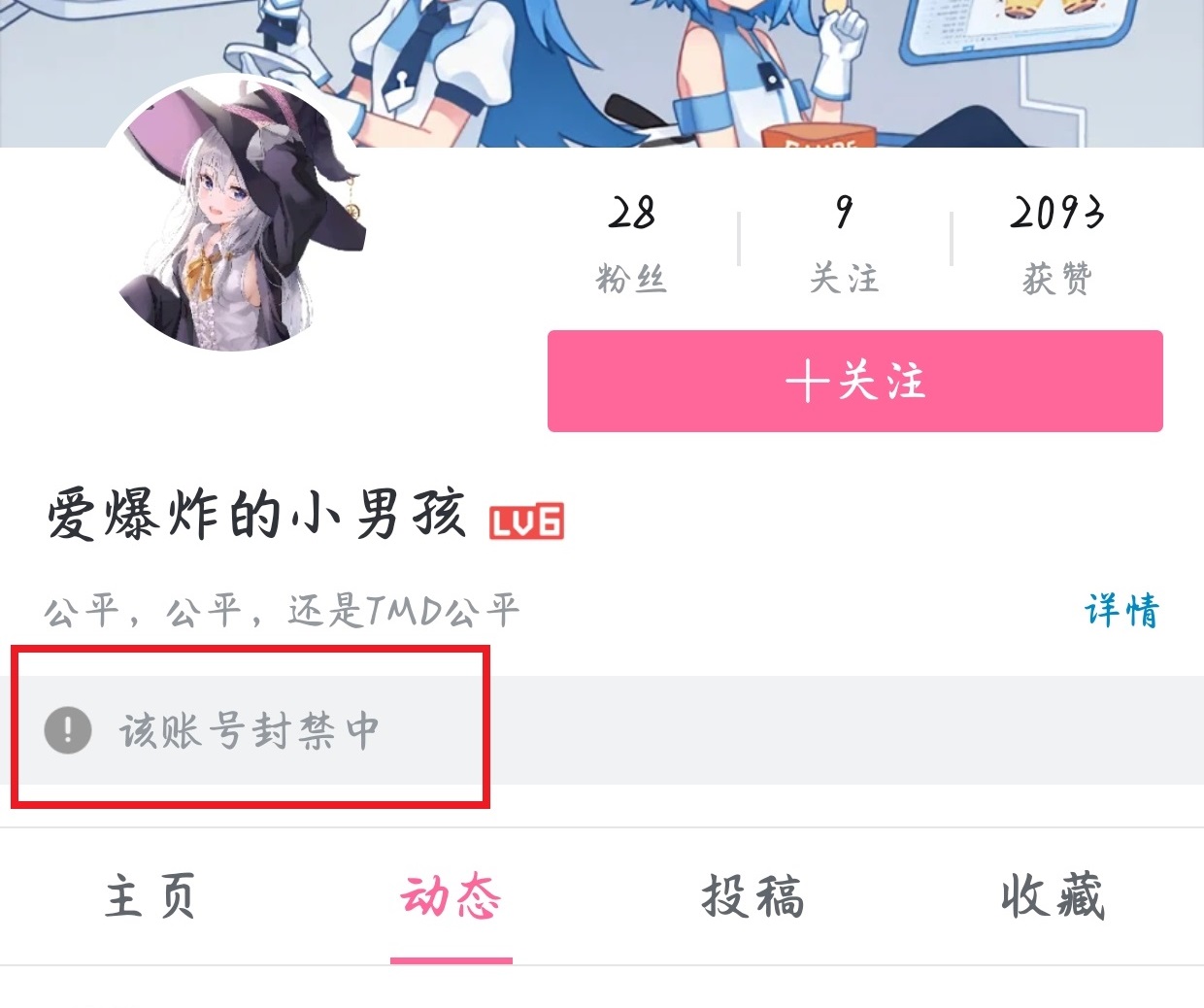Tap the exclamation warning icon
The image size is (1204, 1008).
tap(68, 730)
